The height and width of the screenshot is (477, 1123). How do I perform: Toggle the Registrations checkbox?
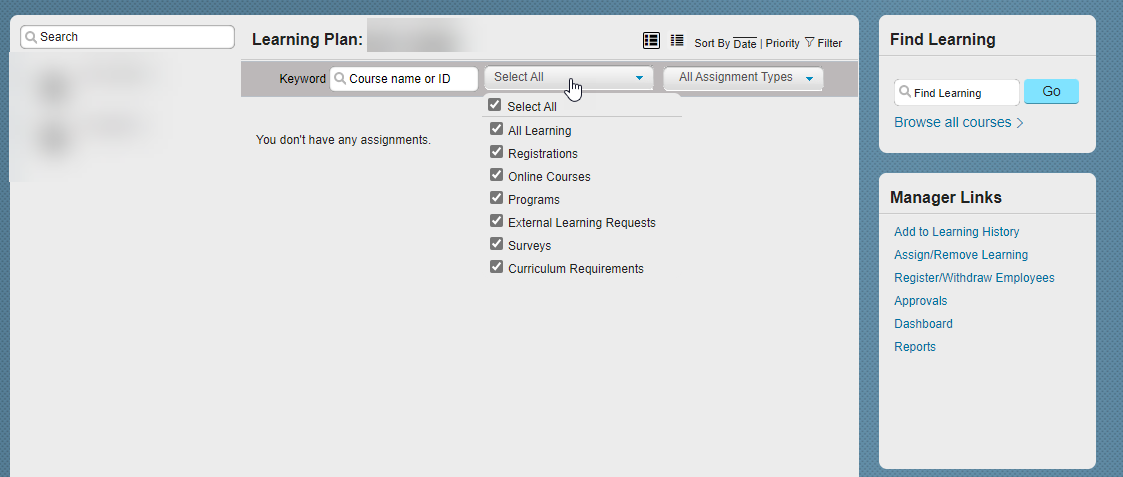click(x=496, y=153)
